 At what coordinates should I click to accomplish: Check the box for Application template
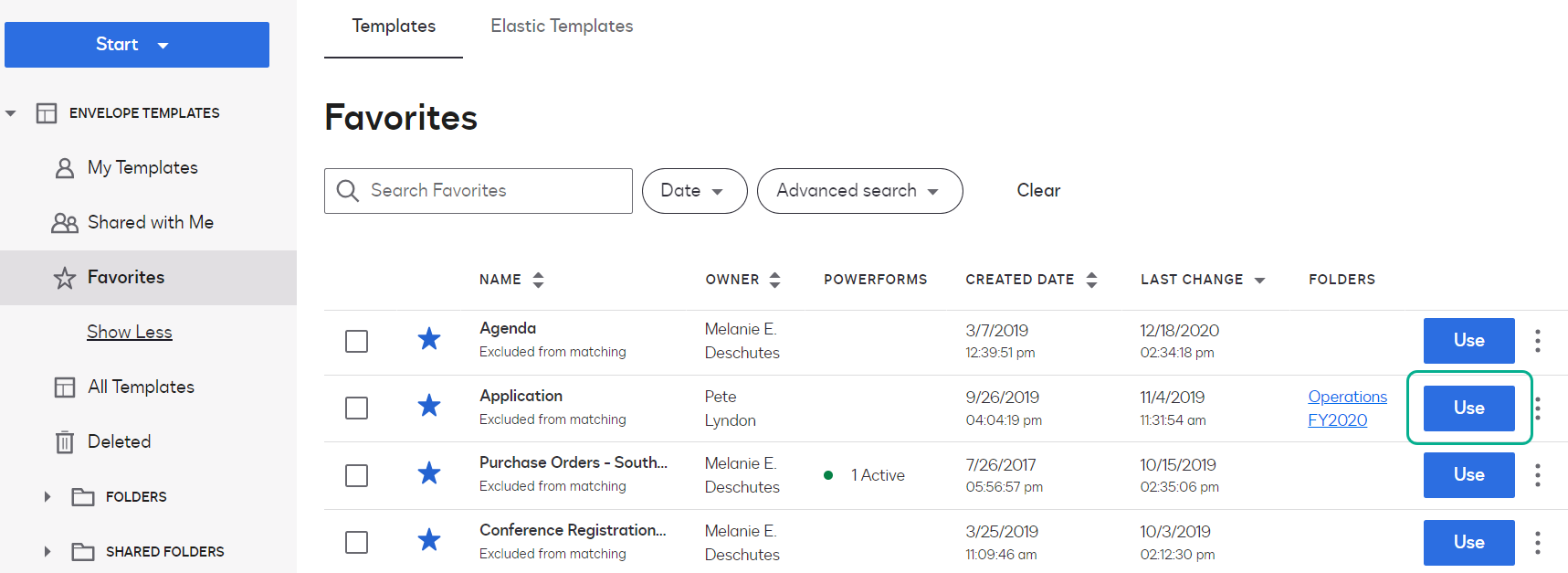pyautogui.click(x=357, y=408)
